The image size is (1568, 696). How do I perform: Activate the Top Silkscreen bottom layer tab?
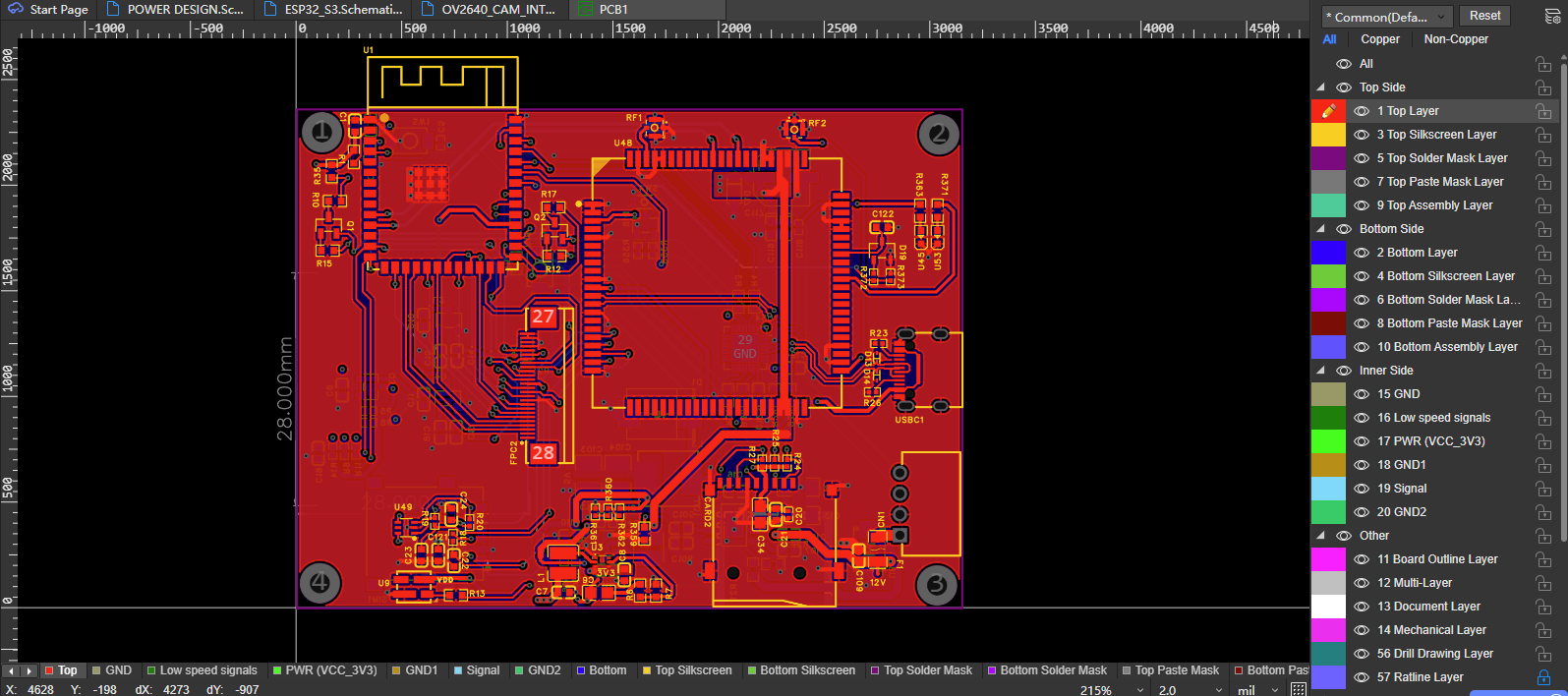[x=686, y=671]
